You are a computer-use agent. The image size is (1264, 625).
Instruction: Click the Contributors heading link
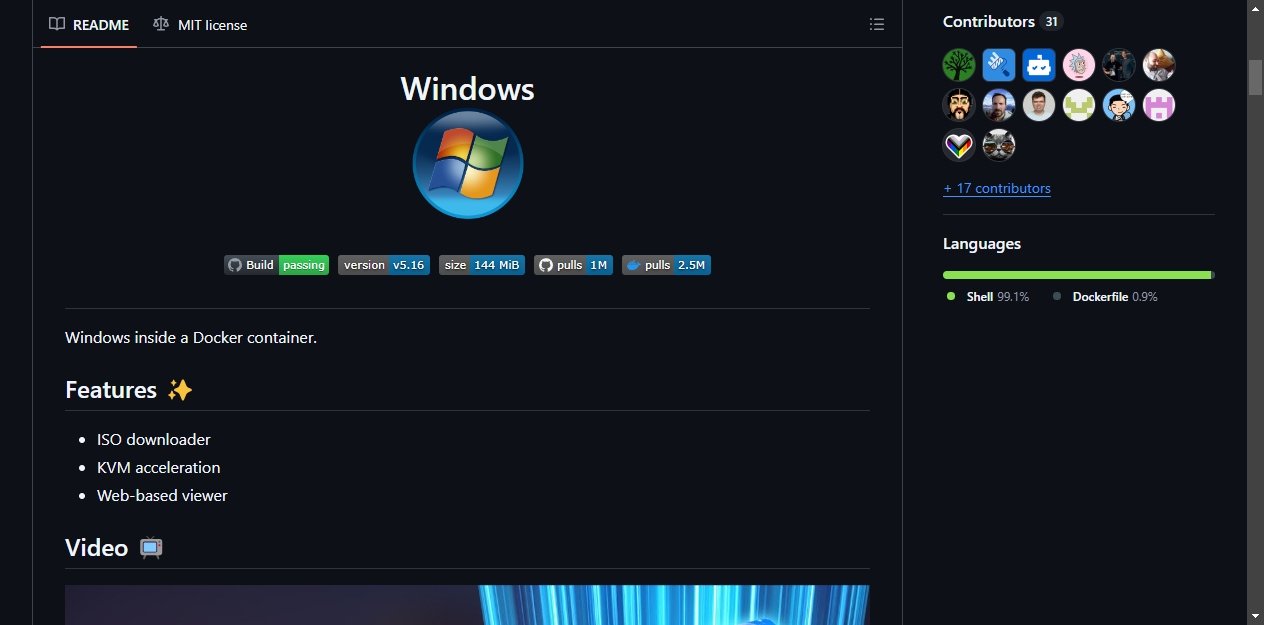(989, 21)
